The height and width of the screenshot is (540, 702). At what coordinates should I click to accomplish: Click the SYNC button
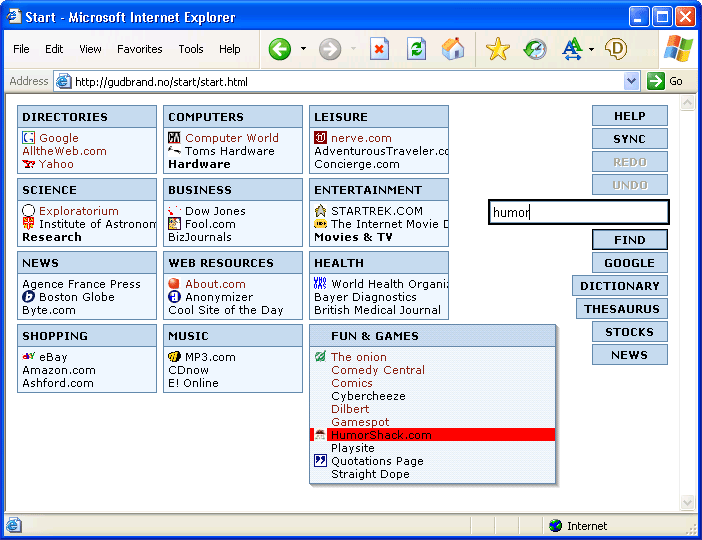(629, 139)
